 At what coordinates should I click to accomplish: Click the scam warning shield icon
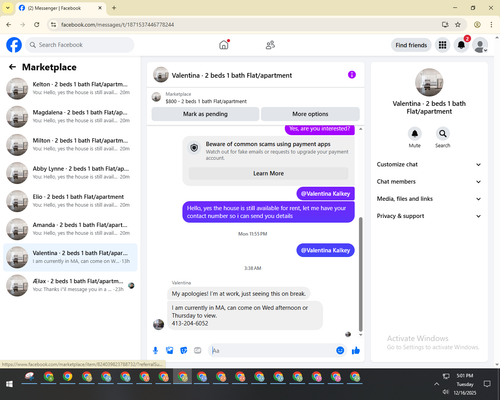click(x=194, y=148)
